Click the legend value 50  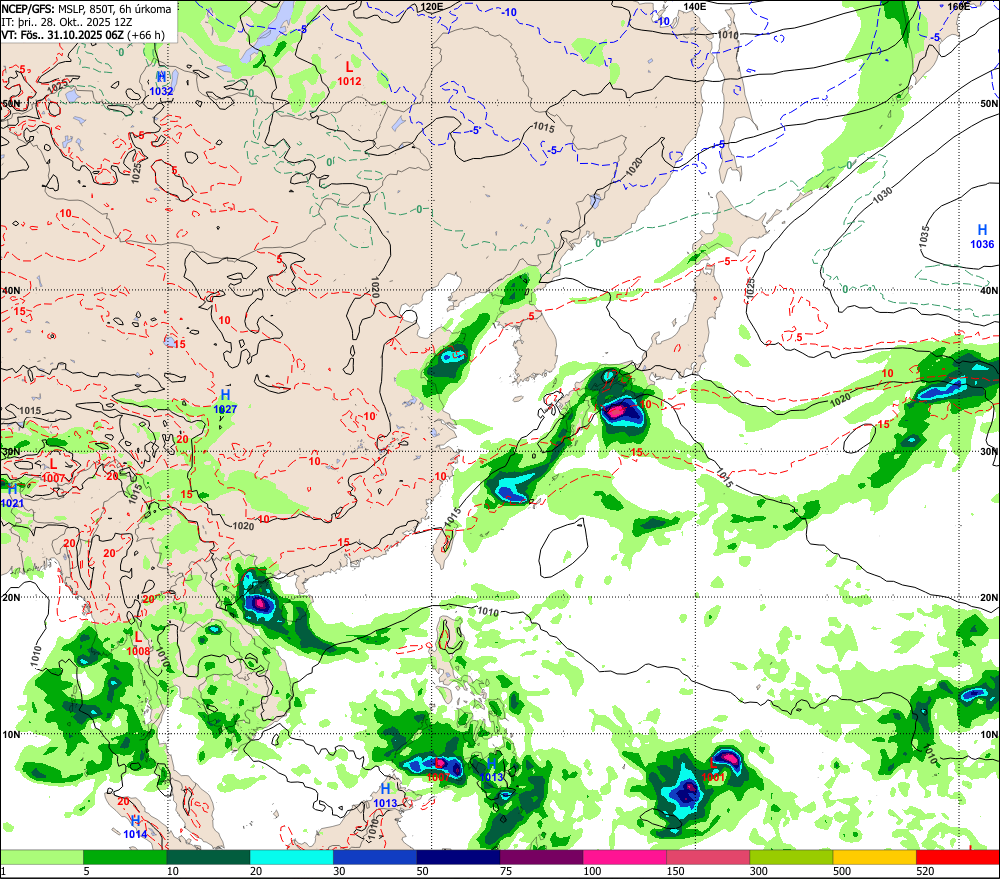[x=423, y=871]
